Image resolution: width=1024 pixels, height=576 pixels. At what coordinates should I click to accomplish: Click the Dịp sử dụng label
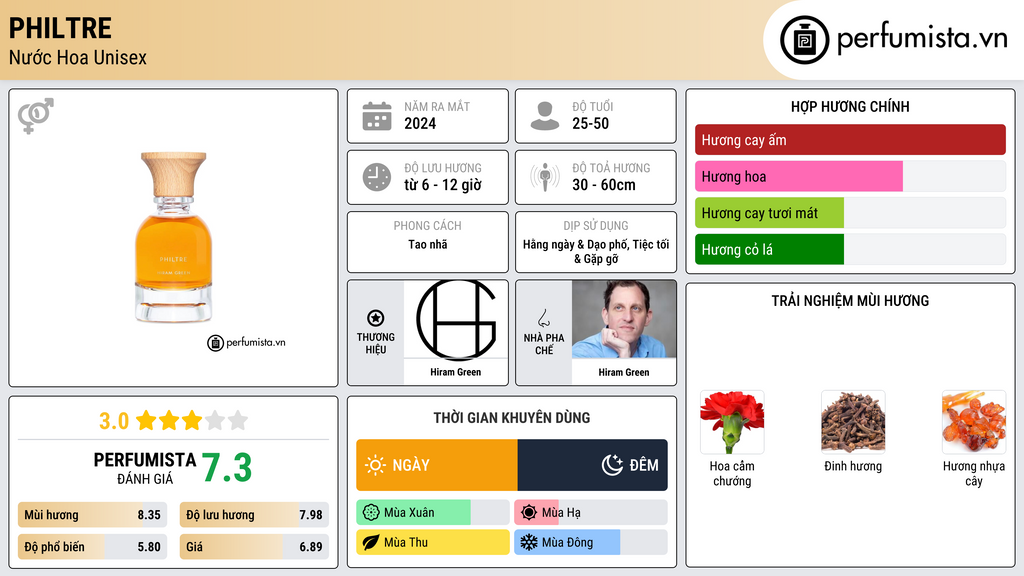(x=596, y=226)
